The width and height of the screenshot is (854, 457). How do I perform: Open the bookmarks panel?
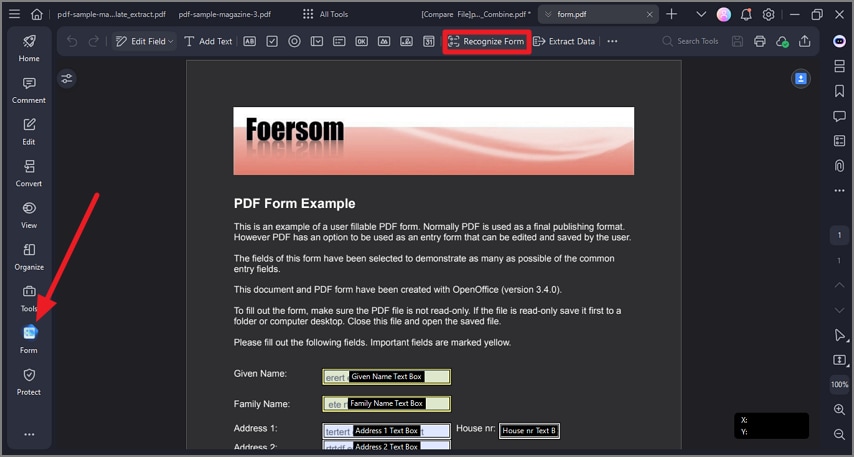click(839, 91)
